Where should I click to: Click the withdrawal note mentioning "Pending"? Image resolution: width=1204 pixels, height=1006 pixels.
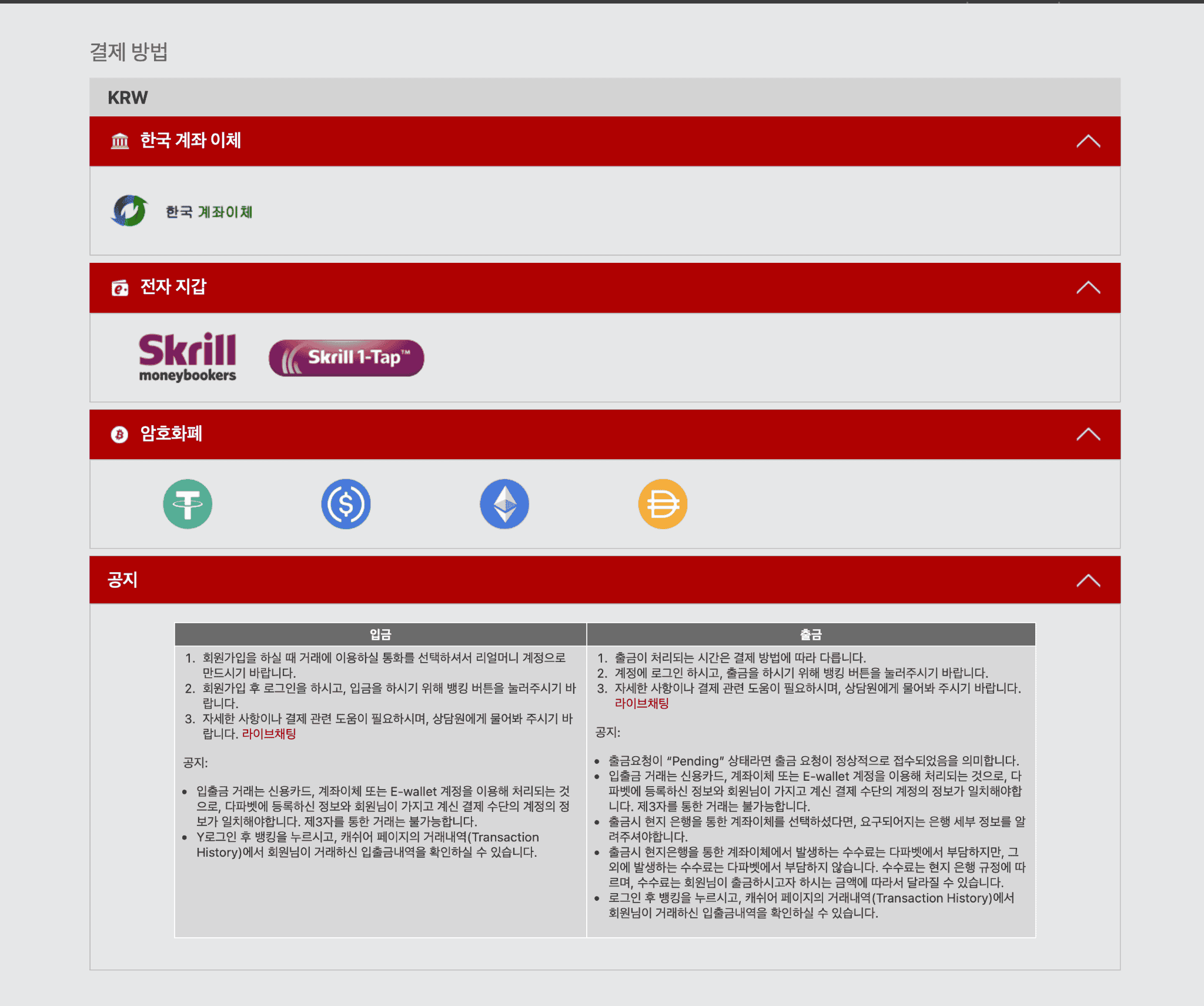(x=814, y=761)
